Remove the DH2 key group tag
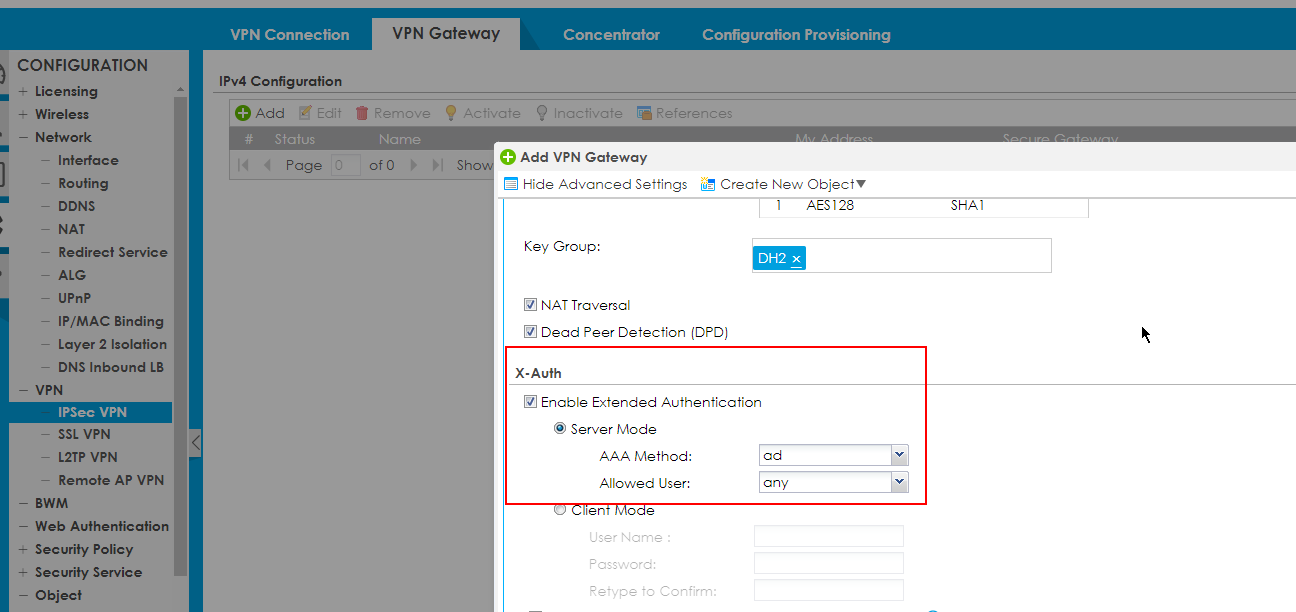This screenshot has height=612, width=1296. [796, 259]
